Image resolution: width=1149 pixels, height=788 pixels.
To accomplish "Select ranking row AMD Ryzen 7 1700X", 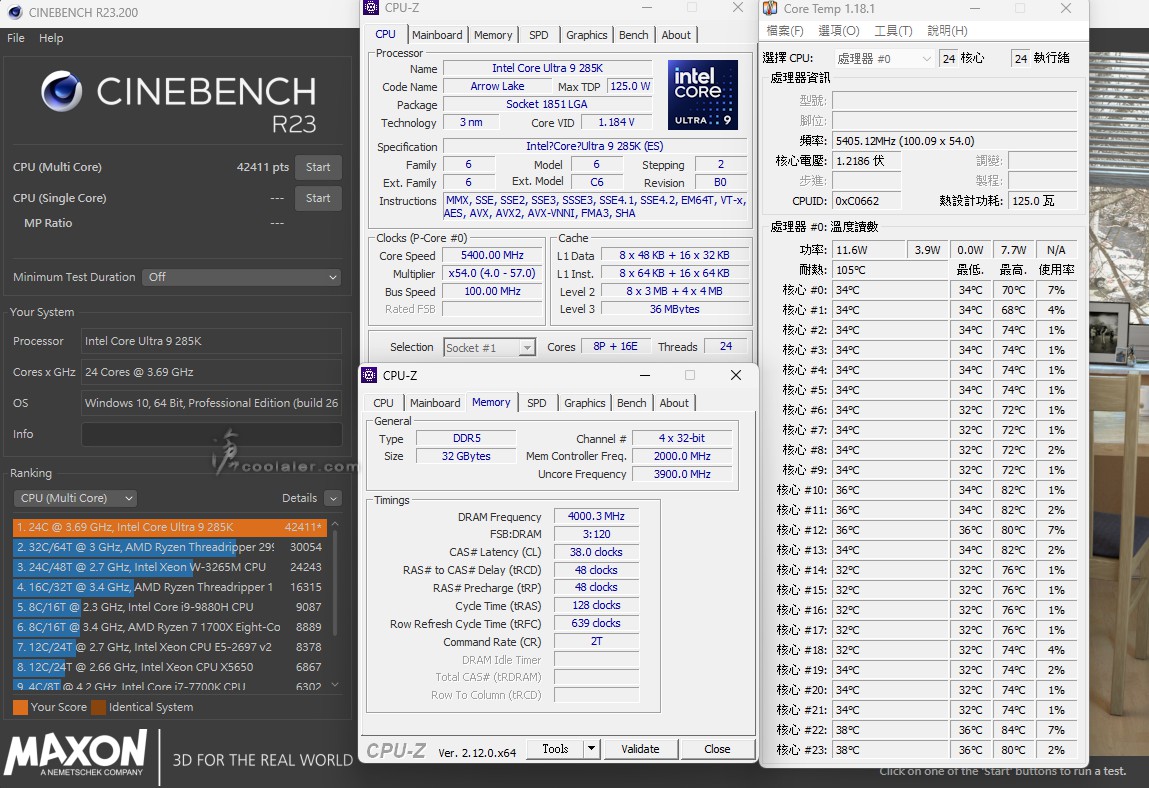I will (170, 627).
